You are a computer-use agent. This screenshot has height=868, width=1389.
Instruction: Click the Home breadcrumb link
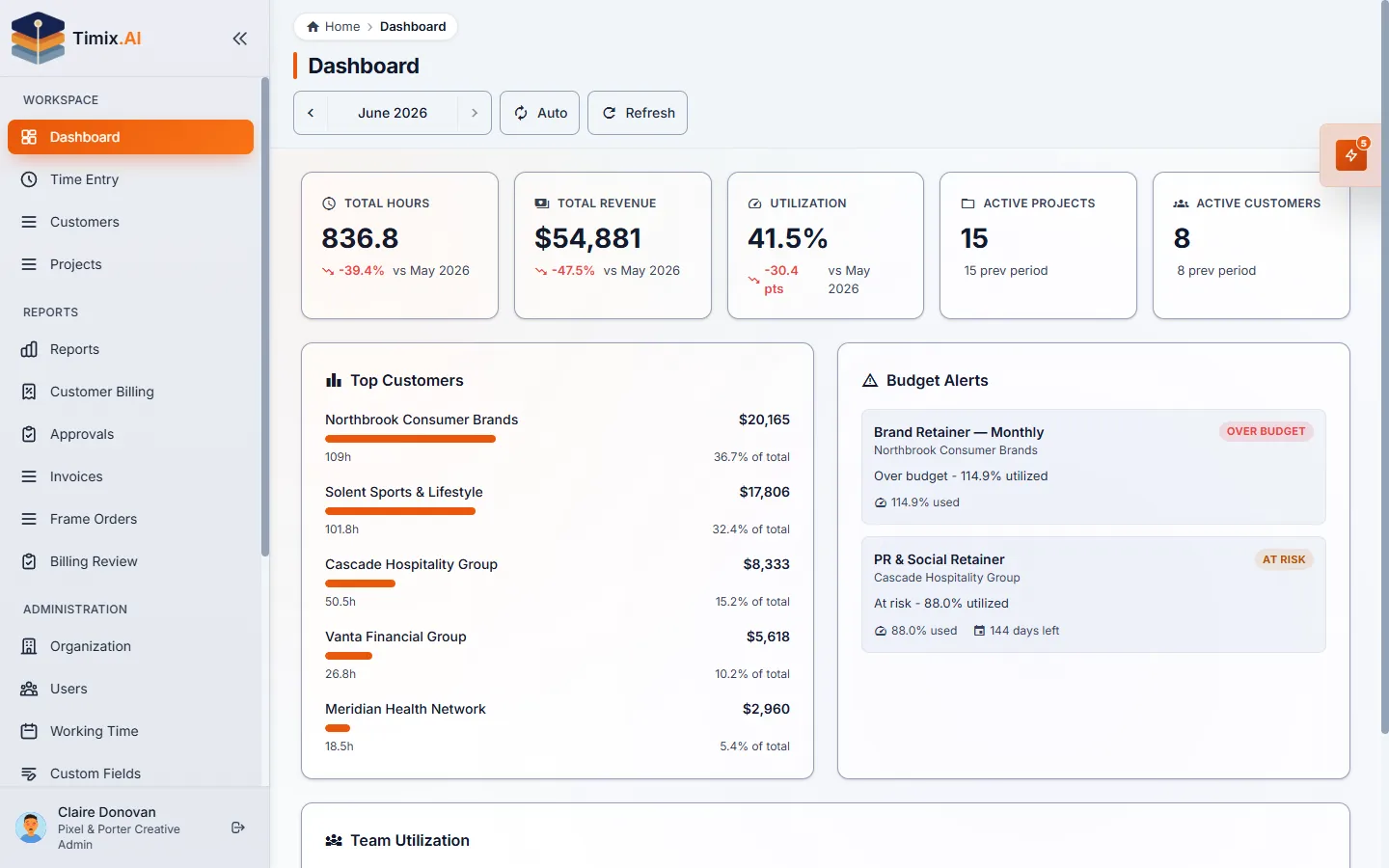click(333, 26)
